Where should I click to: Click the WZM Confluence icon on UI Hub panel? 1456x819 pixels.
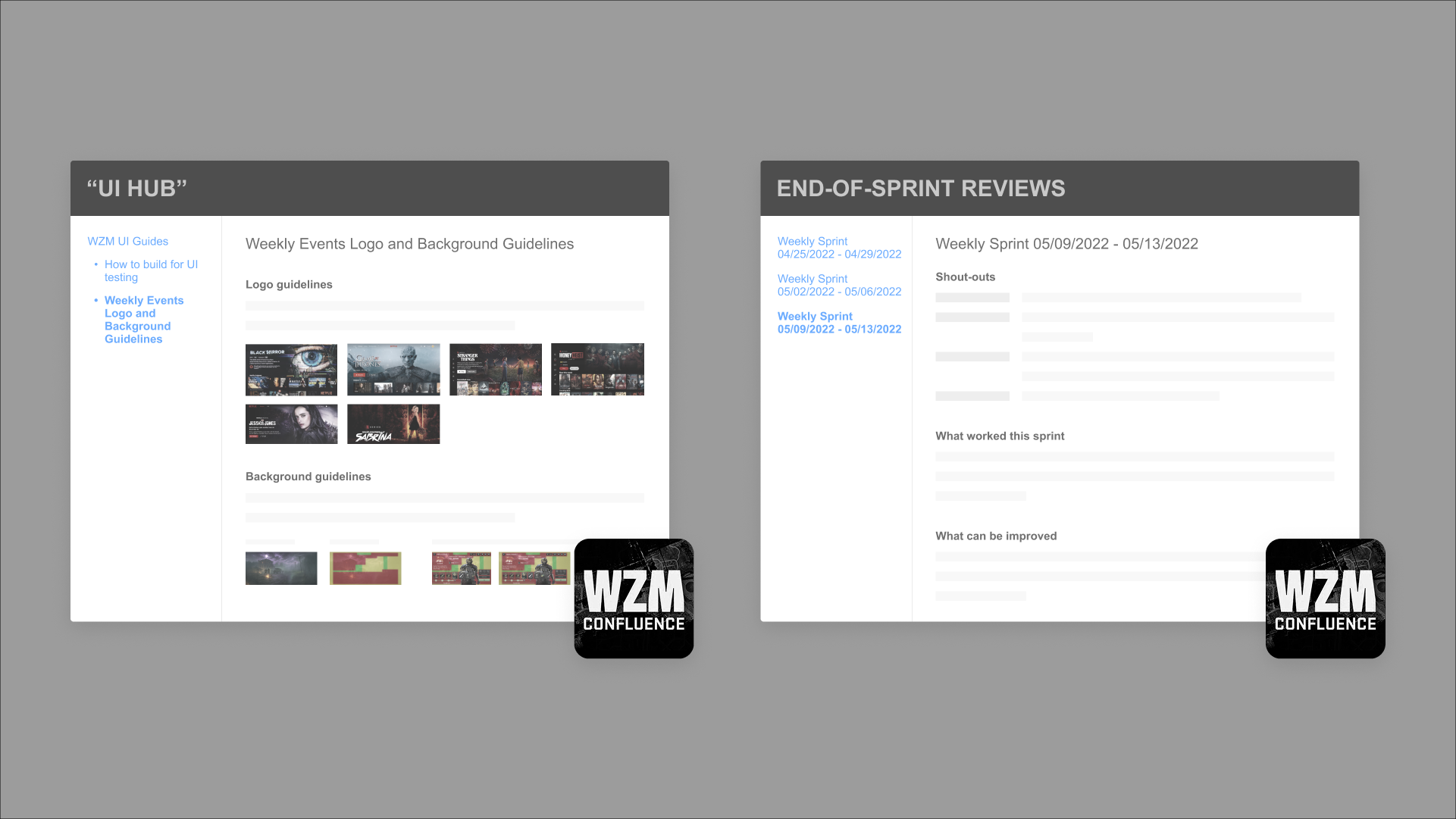tap(634, 598)
